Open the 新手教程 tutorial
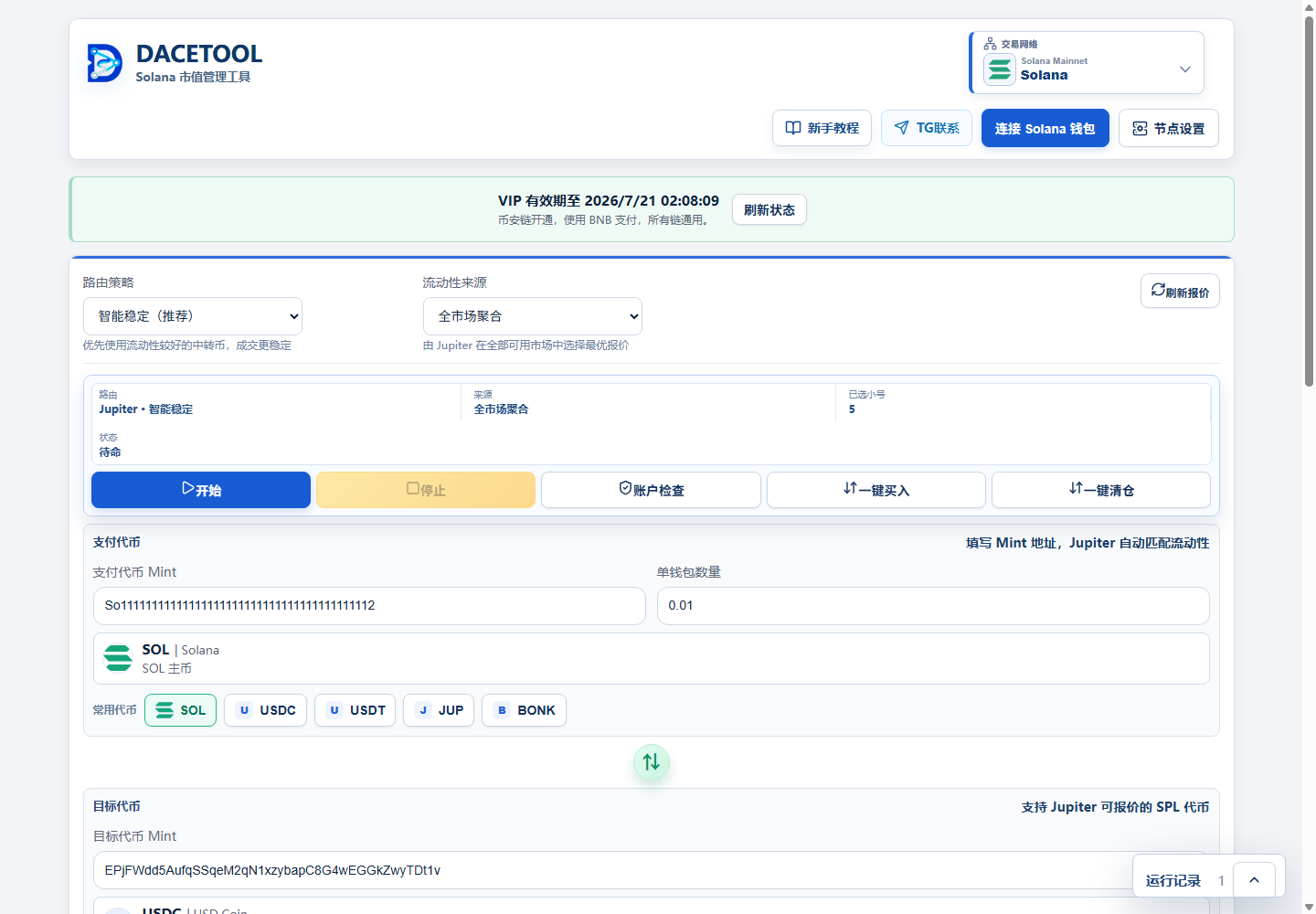Screen dimensions: 1316x914 pyautogui.click(x=822, y=128)
